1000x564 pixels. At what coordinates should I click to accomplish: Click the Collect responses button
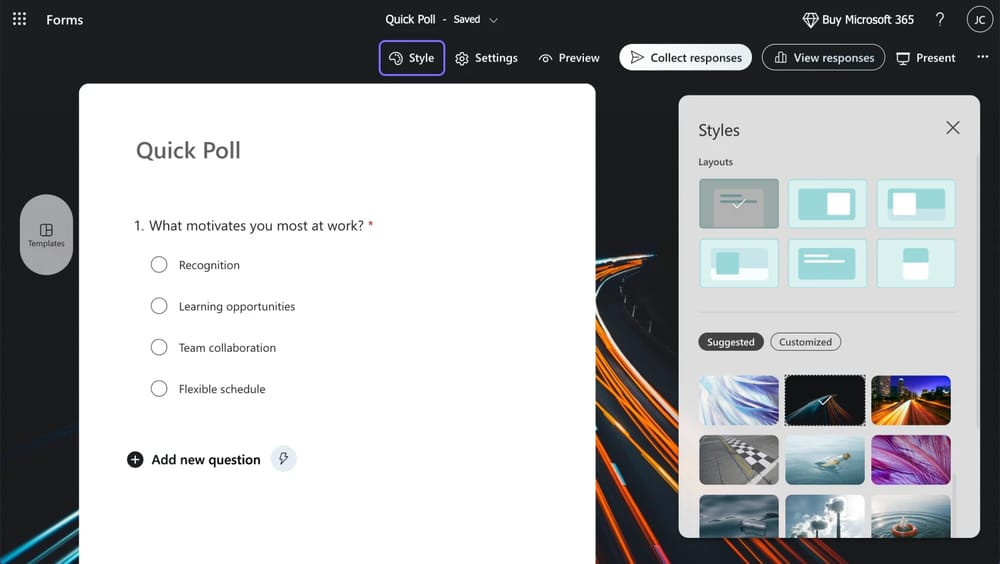[x=686, y=58]
